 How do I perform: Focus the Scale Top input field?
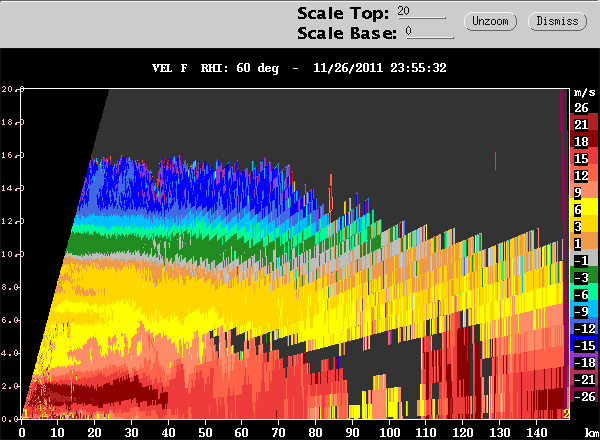pos(421,12)
